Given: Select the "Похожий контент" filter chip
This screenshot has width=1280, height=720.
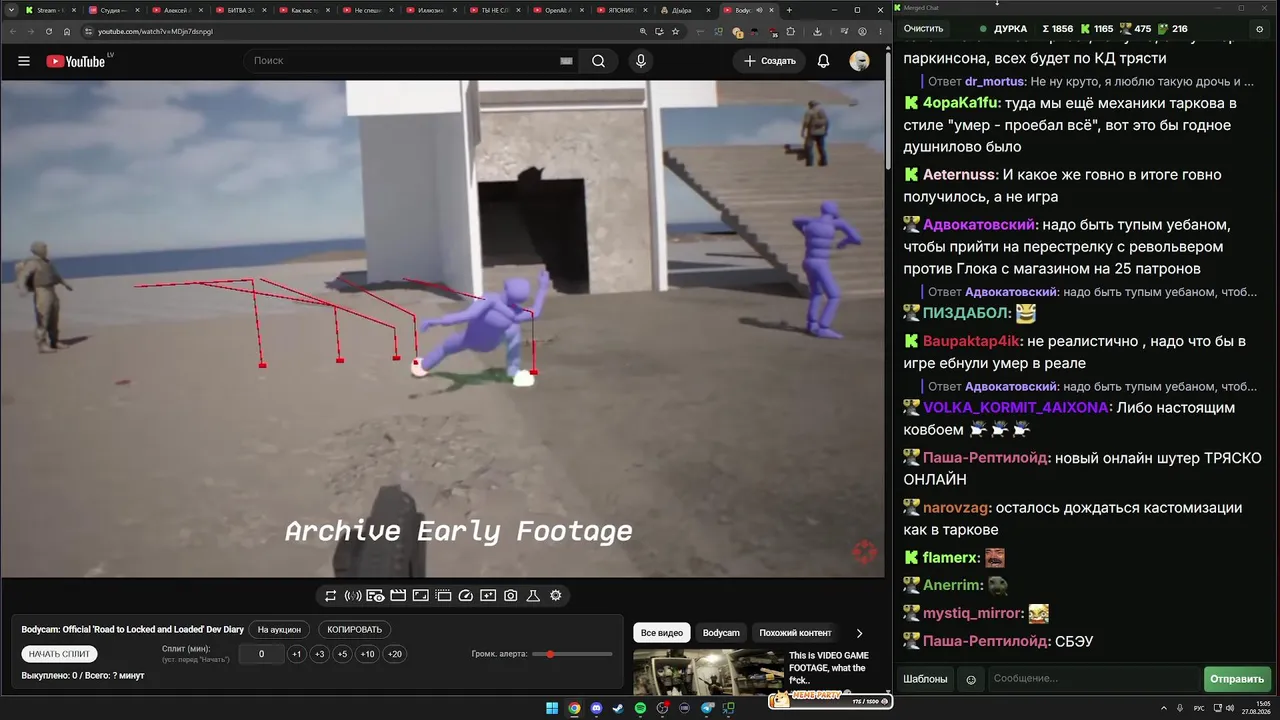Looking at the screenshot, I should [795, 633].
